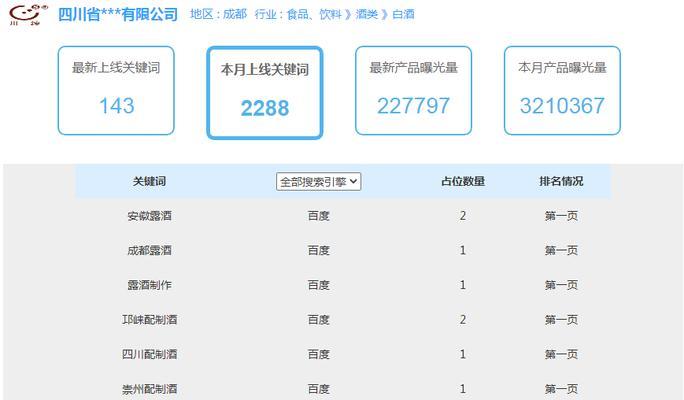Open the 四川省***有限公司 company title
Viewport: 684px width, 400px height.
point(118,14)
